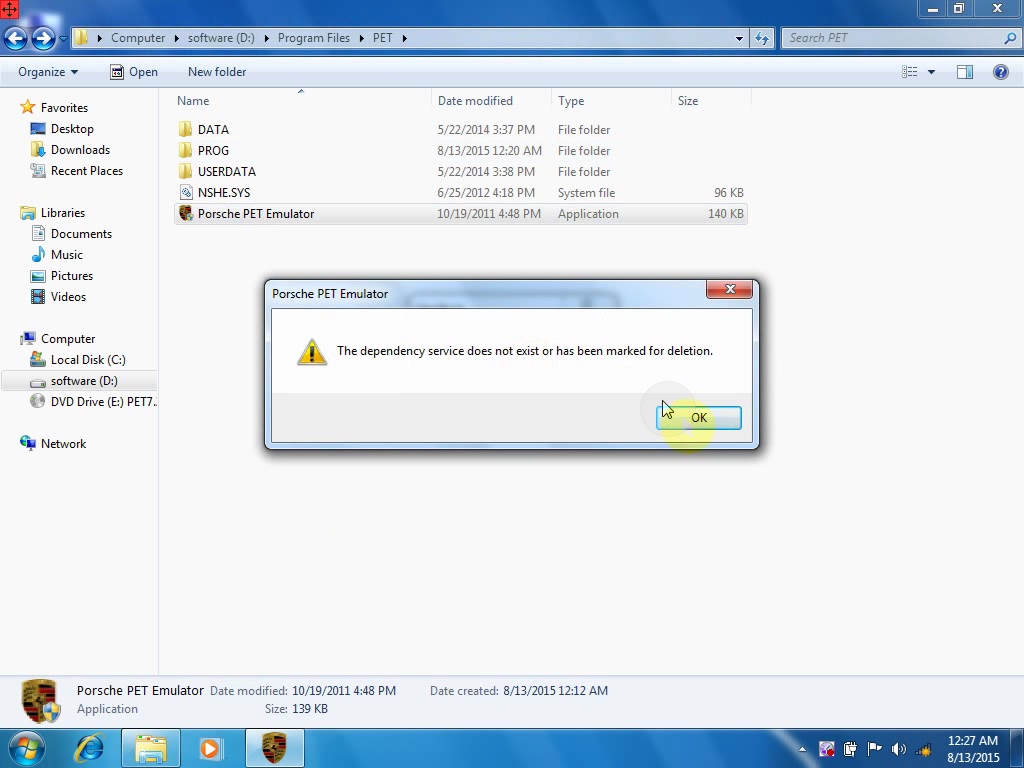Viewport: 1024px width, 768px height.
Task: Toggle the preview pane button
Action: tap(965, 72)
